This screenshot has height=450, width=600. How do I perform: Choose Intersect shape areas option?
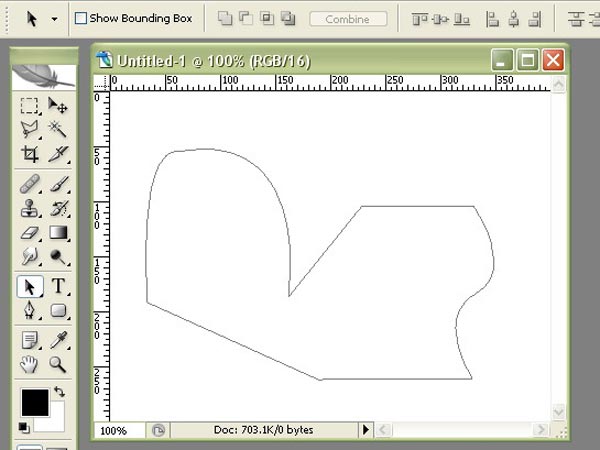tap(267, 18)
